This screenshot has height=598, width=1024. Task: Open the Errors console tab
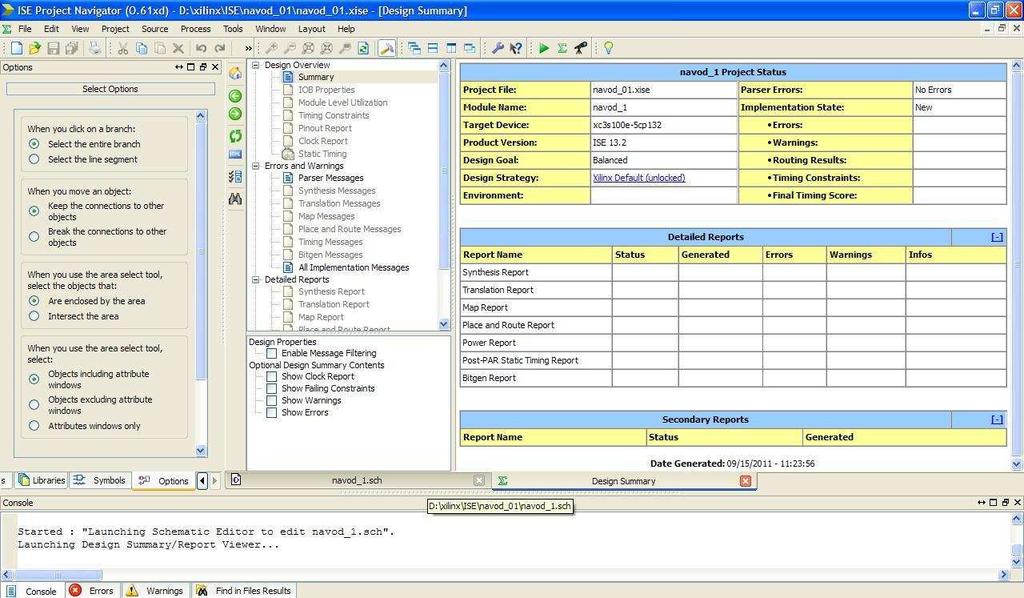click(x=92, y=591)
